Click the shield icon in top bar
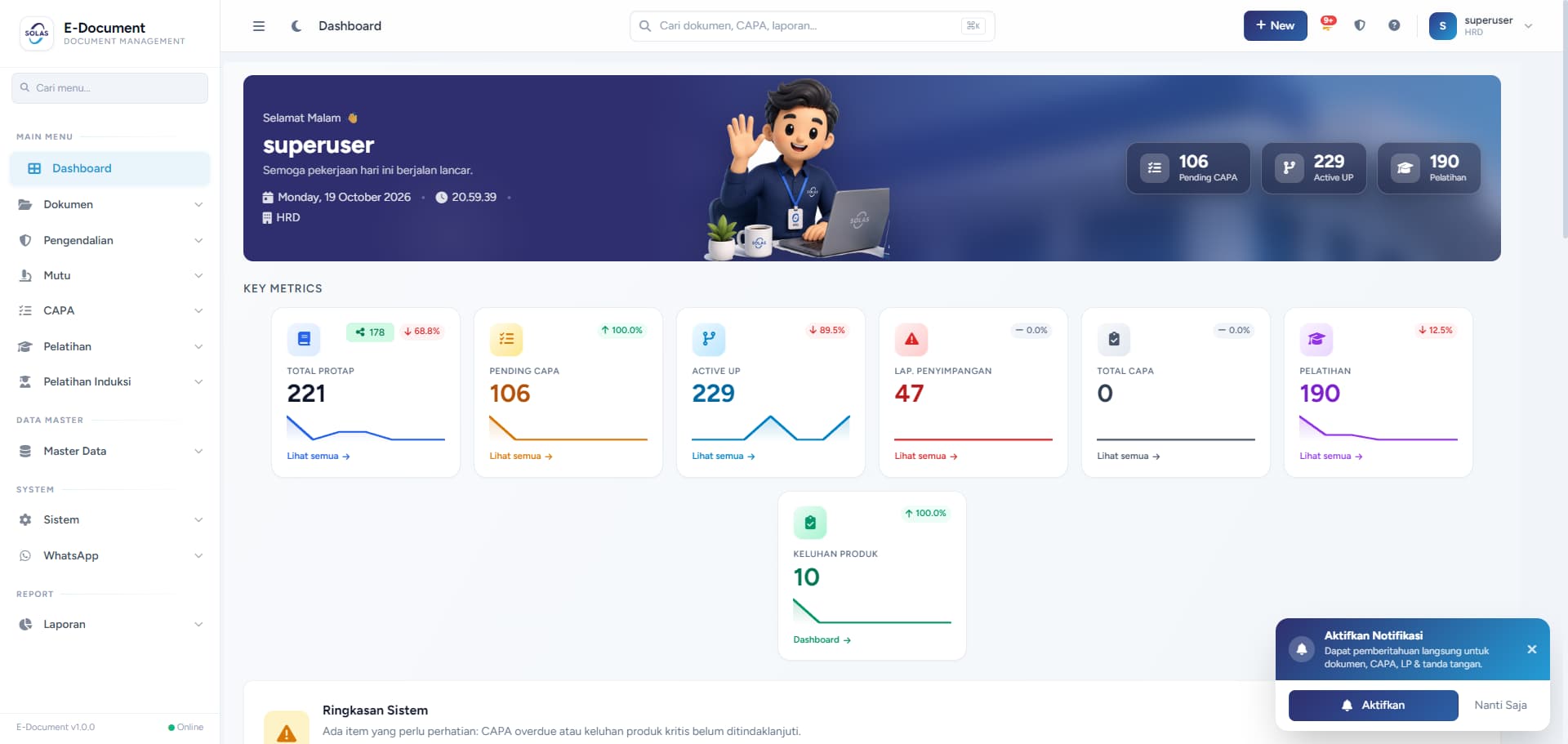The width and height of the screenshot is (1568, 744). click(1360, 25)
